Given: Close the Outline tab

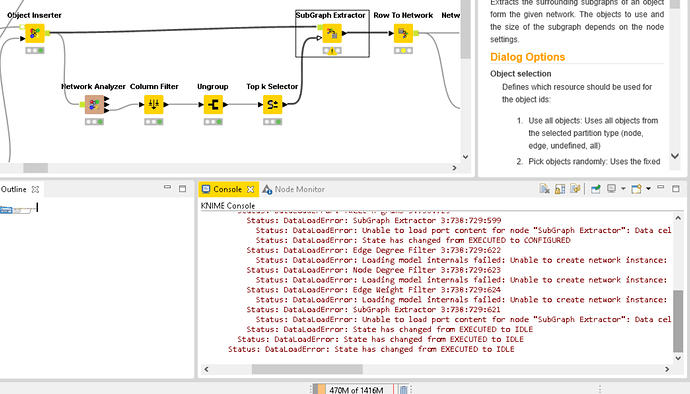Looking at the screenshot, I should pyautogui.click(x=36, y=189).
